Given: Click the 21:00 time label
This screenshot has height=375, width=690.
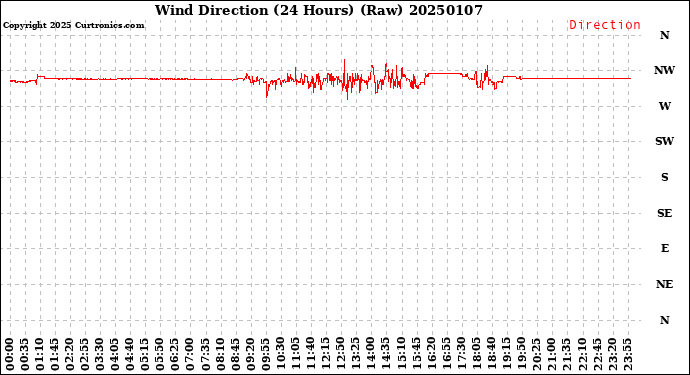Looking at the screenshot, I should [551, 354].
